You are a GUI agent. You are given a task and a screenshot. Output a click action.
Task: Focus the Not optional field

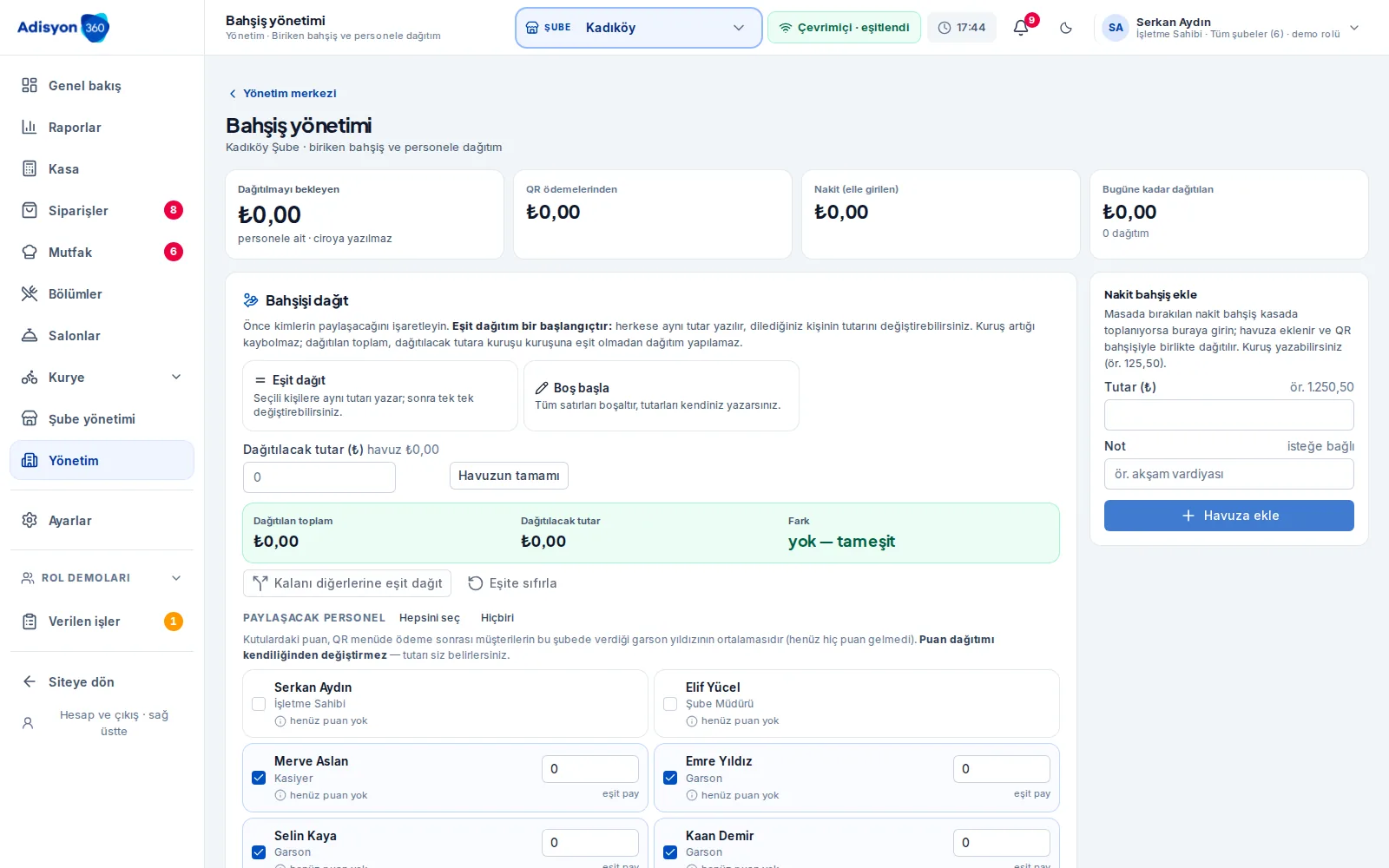pos(1229,474)
